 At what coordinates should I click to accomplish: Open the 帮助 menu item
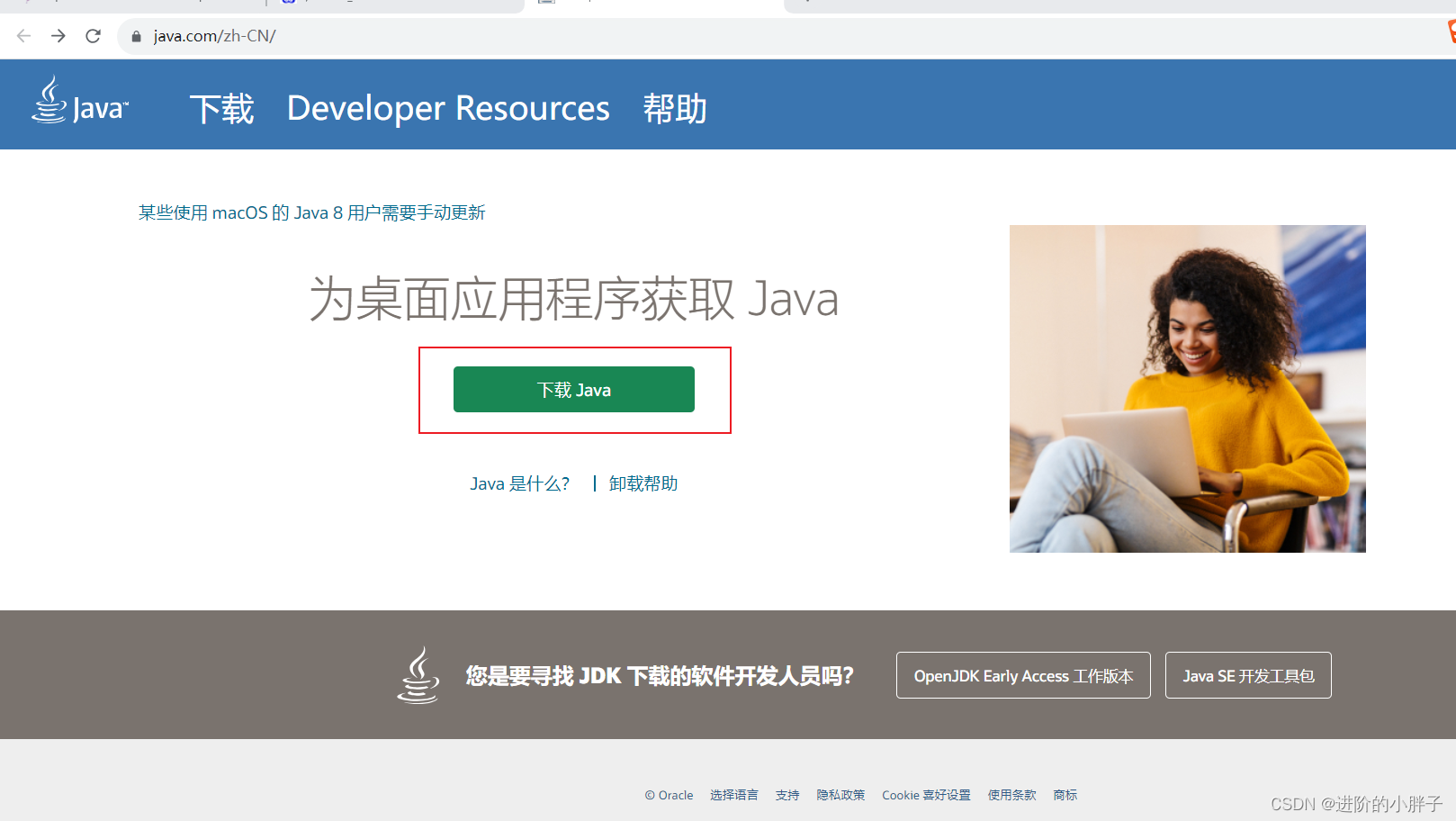675,107
